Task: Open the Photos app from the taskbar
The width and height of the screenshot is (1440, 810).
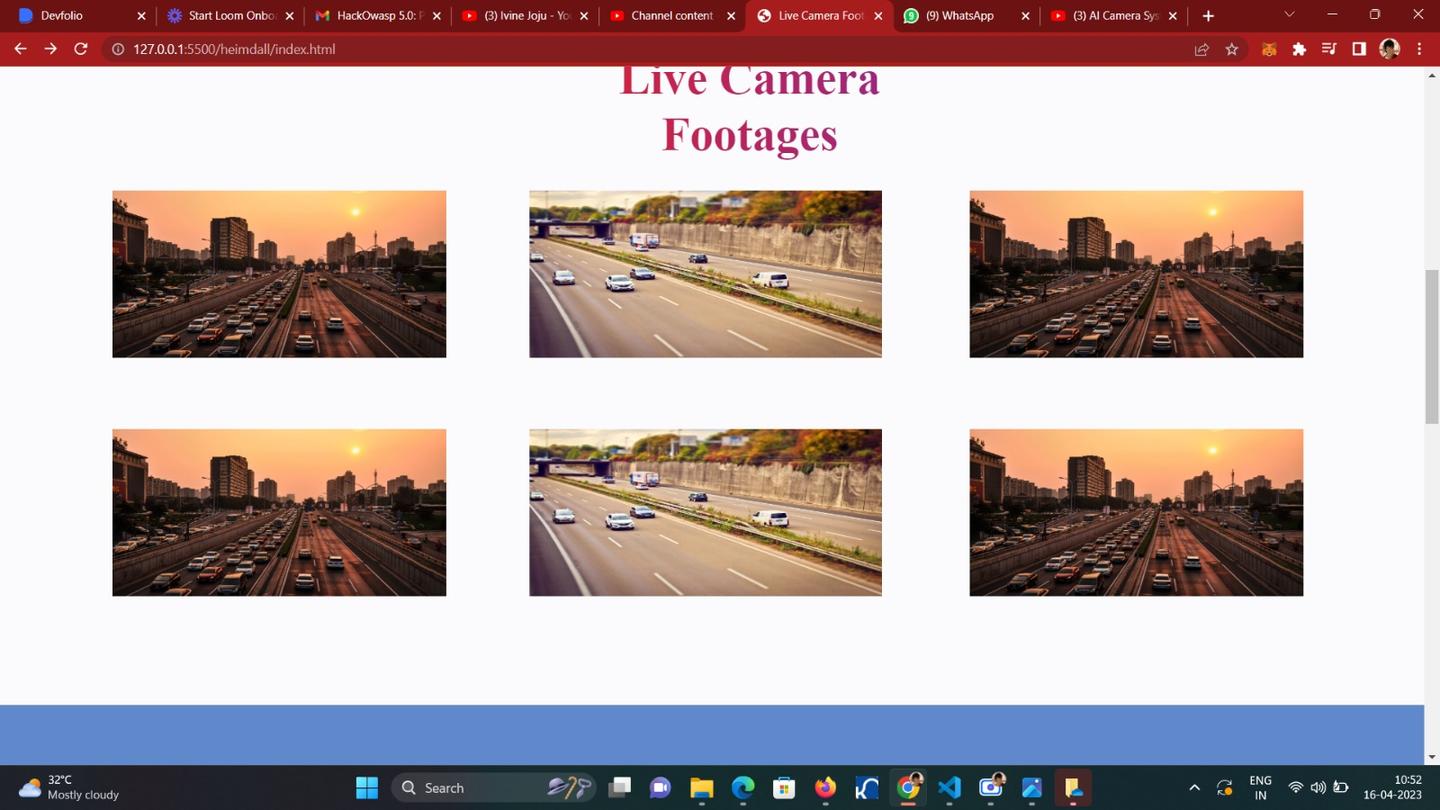Action: pos(1032,788)
